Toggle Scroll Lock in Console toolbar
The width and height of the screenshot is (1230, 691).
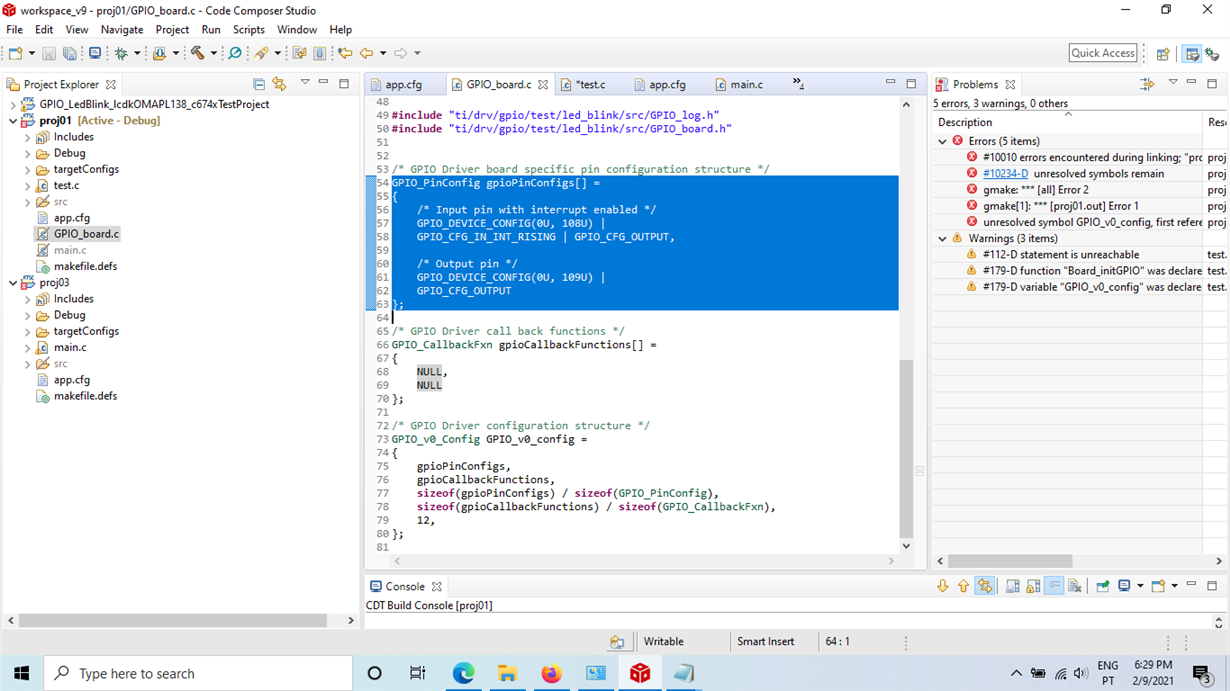[x=1033, y=586]
